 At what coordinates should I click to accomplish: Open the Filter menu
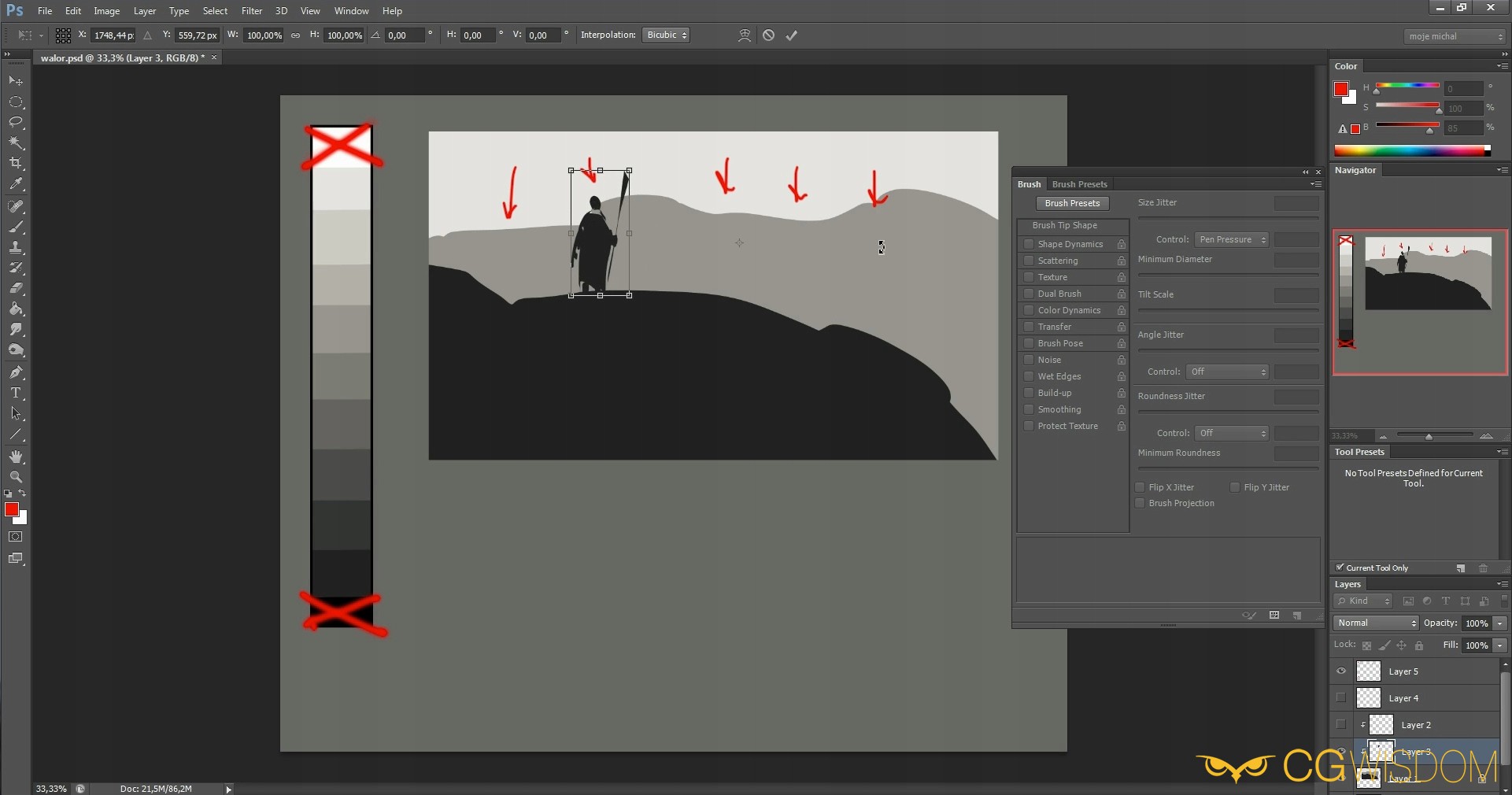252,11
